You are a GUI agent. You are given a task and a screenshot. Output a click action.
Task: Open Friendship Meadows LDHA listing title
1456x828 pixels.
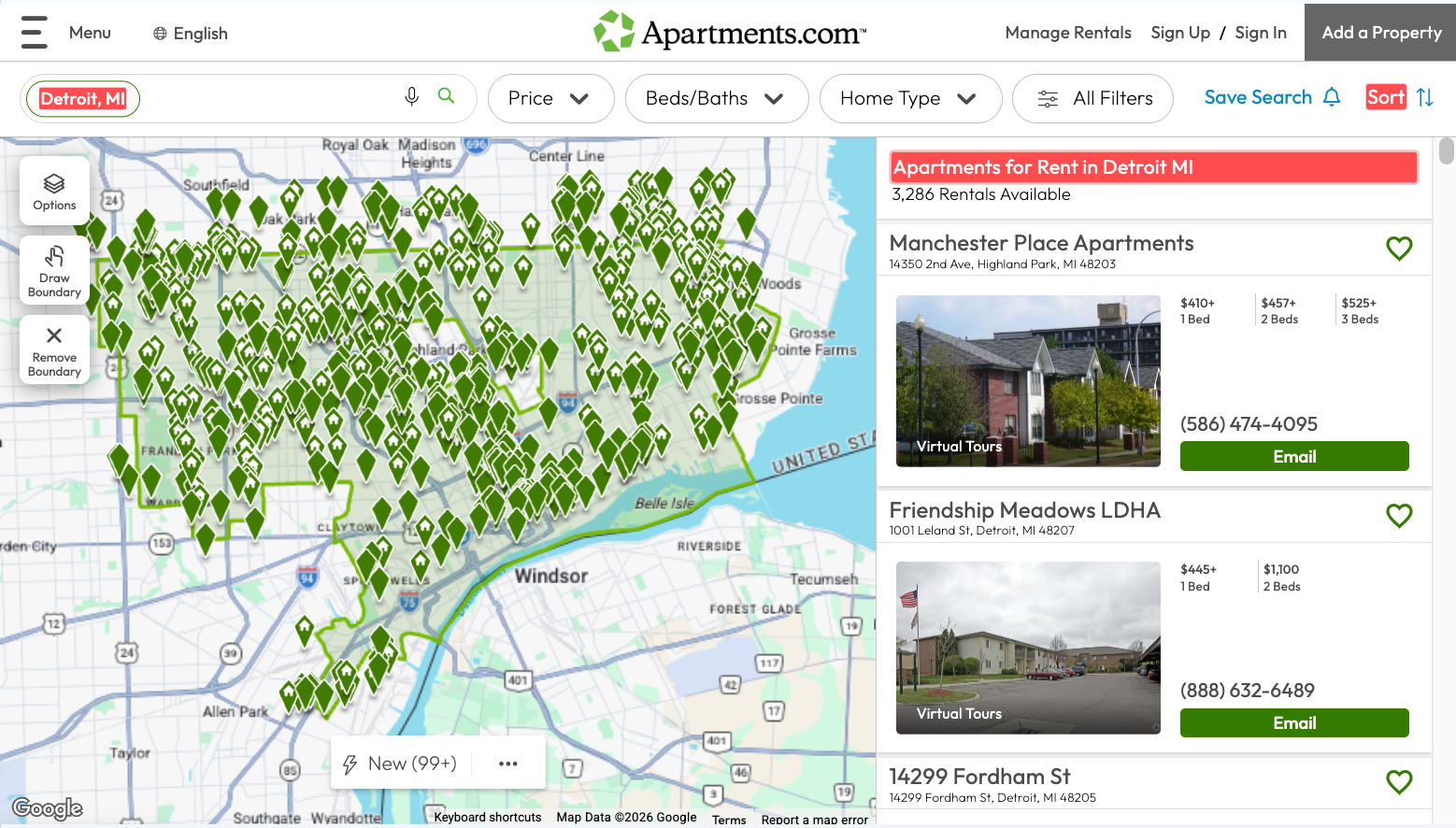(x=1024, y=510)
